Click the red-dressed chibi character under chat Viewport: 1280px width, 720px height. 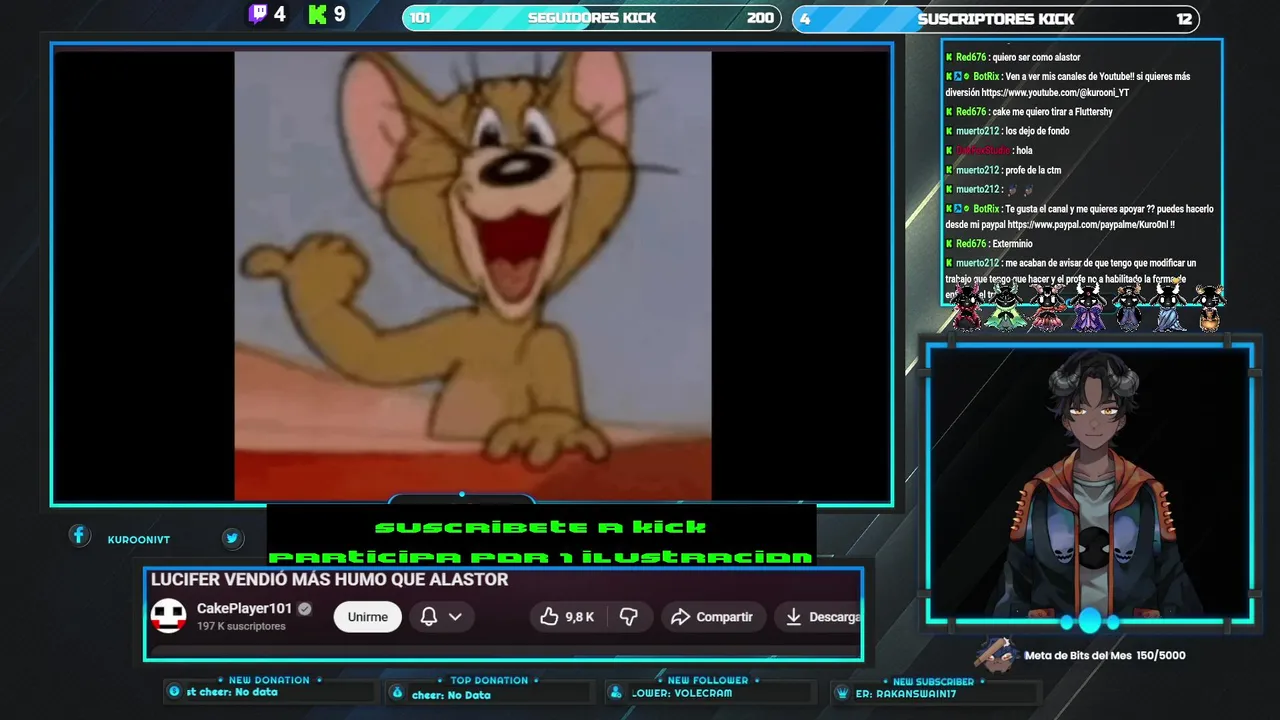pos(967,307)
